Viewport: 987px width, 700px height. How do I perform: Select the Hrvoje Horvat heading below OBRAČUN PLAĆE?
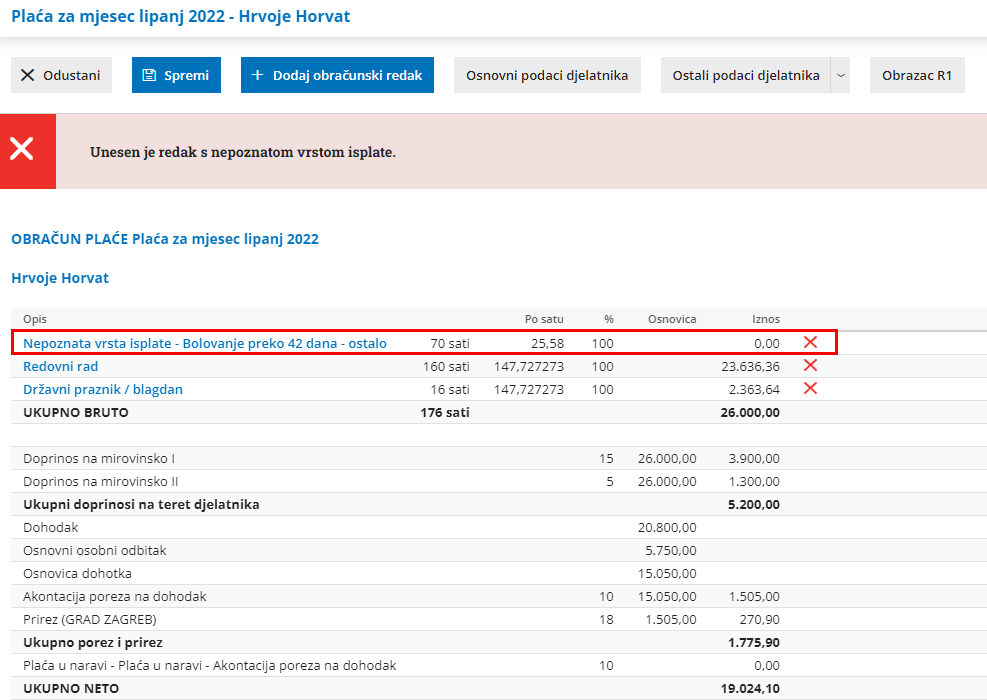click(60, 278)
